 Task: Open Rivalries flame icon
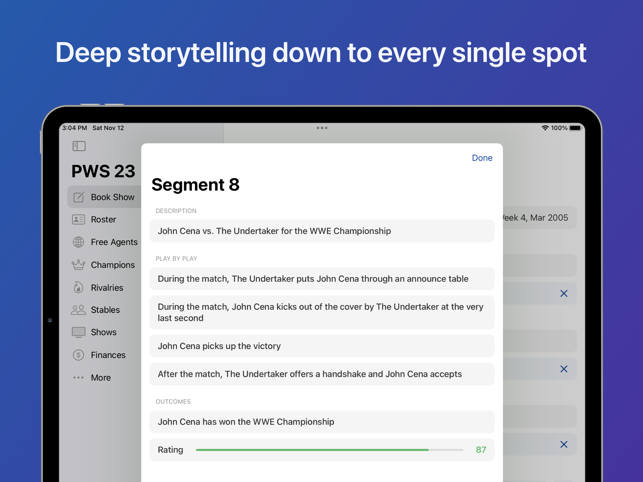[x=78, y=287]
